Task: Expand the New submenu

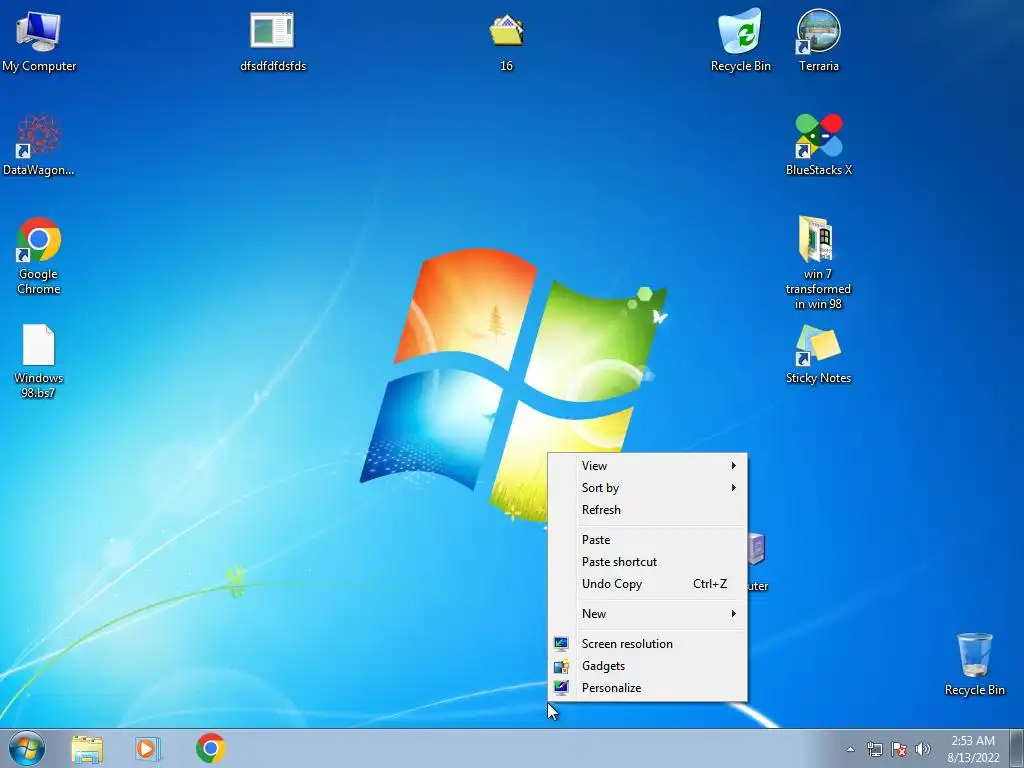Action: click(647, 614)
